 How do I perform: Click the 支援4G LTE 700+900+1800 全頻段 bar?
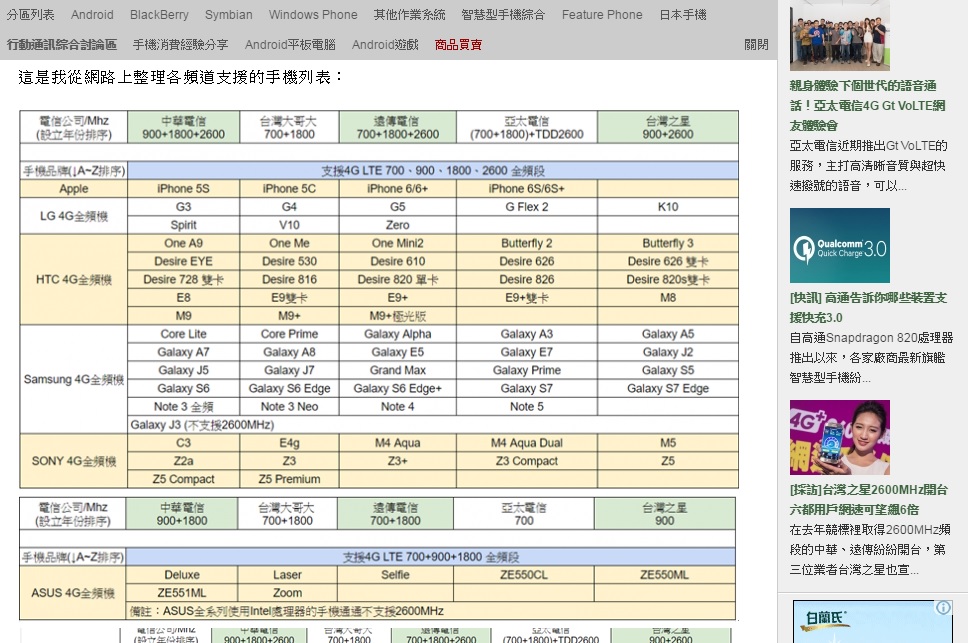(431, 556)
